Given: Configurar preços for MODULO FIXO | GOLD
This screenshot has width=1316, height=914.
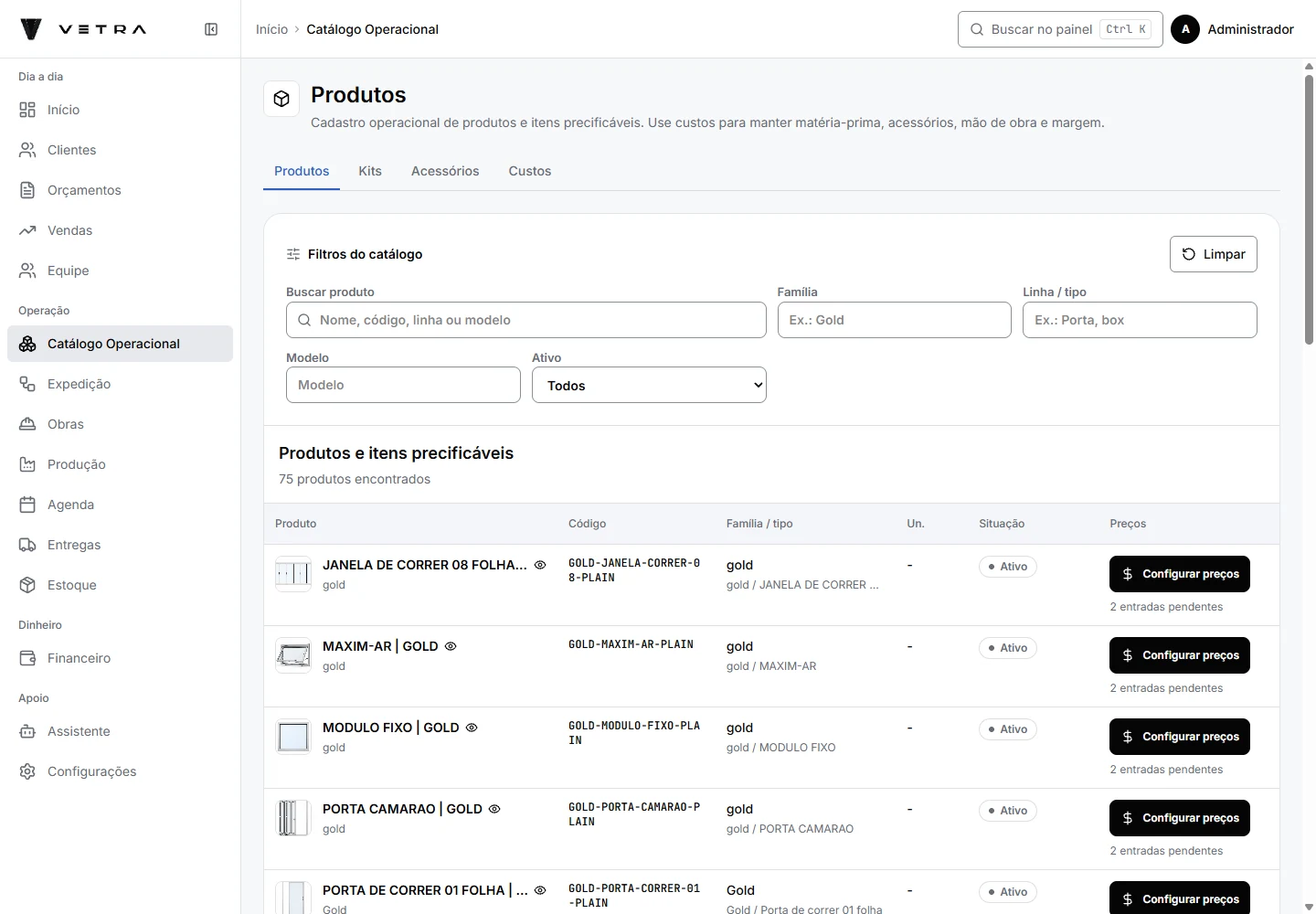Looking at the screenshot, I should point(1180,737).
